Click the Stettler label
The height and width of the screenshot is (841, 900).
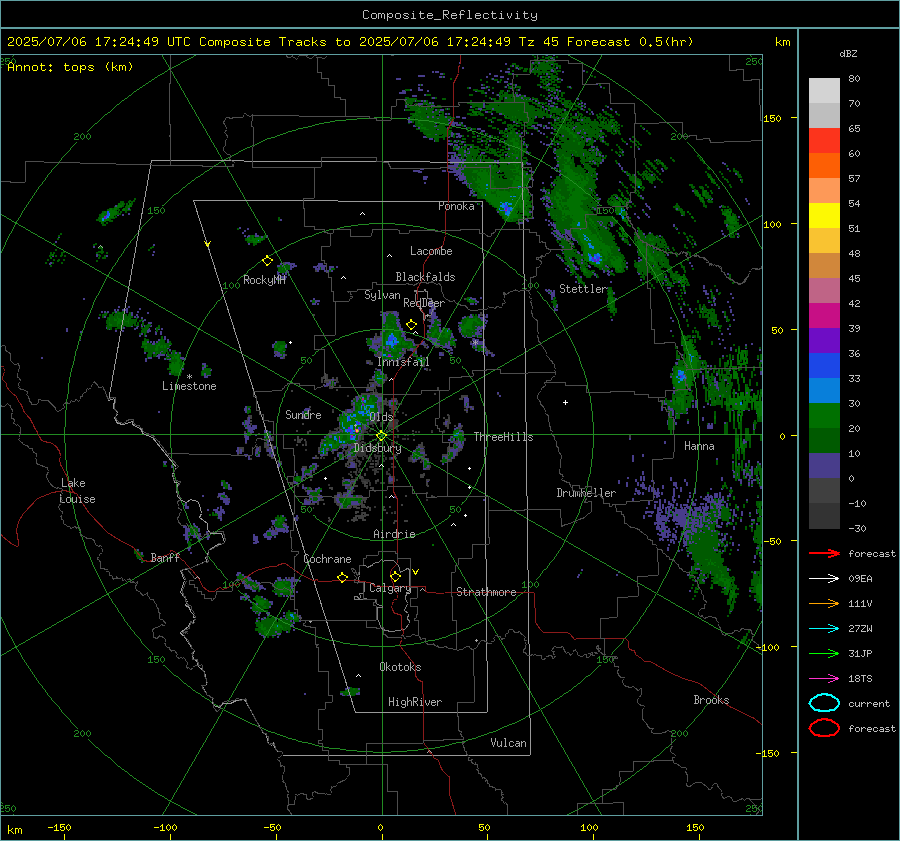[583, 289]
